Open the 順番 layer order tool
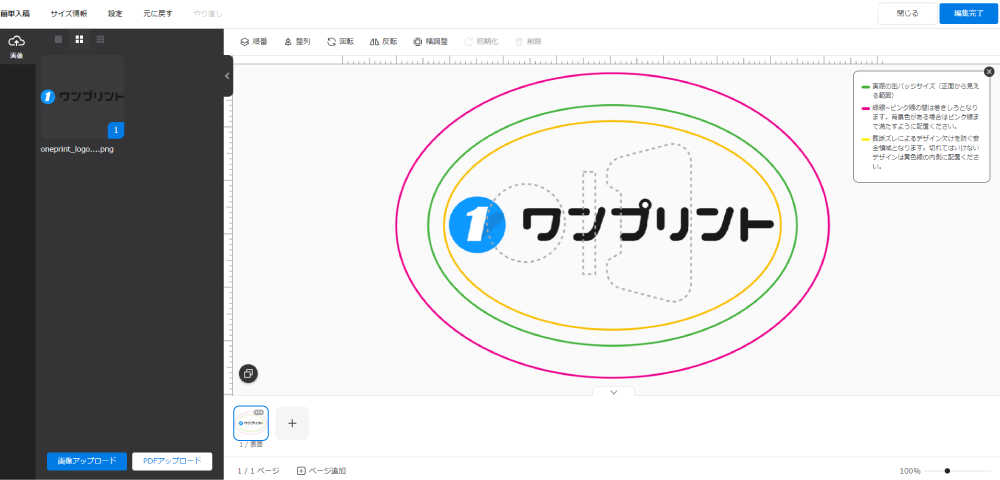The image size is (1000, 480). tap(253, 42)
